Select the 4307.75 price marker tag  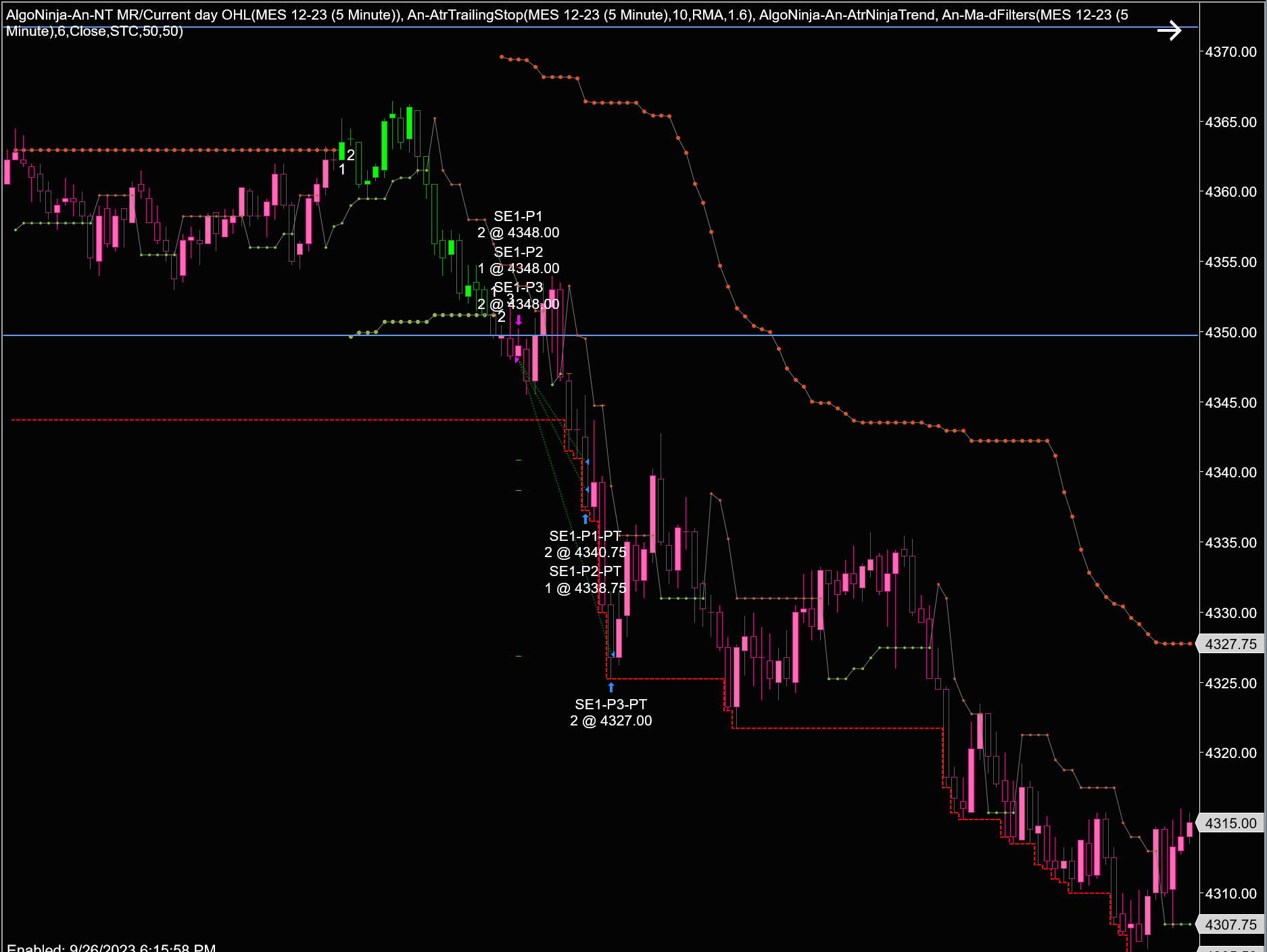point(1230,924)
